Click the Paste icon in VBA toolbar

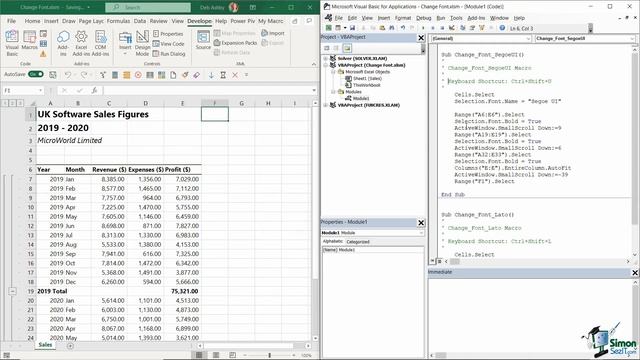(382, 28)
